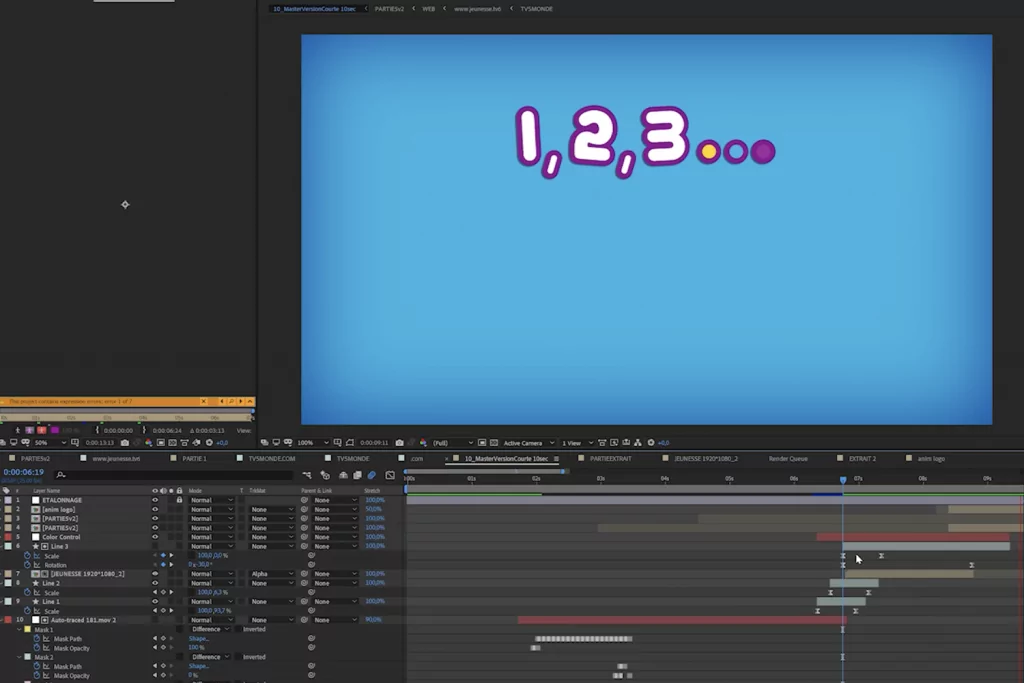The image size is (1024, 683).
Task: Click the yellow color label of Mask 1
Action: [28, 629]
